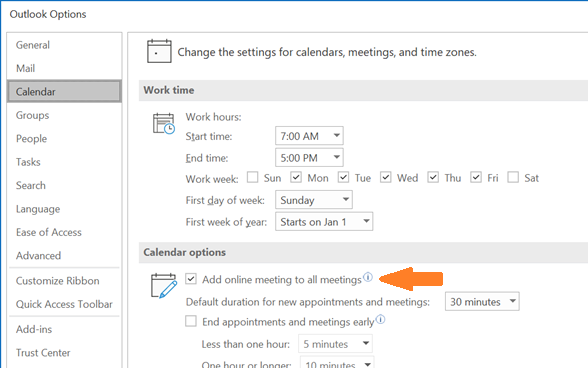
Task: Enable End appointments and meetings early
Action: point(191,321)
